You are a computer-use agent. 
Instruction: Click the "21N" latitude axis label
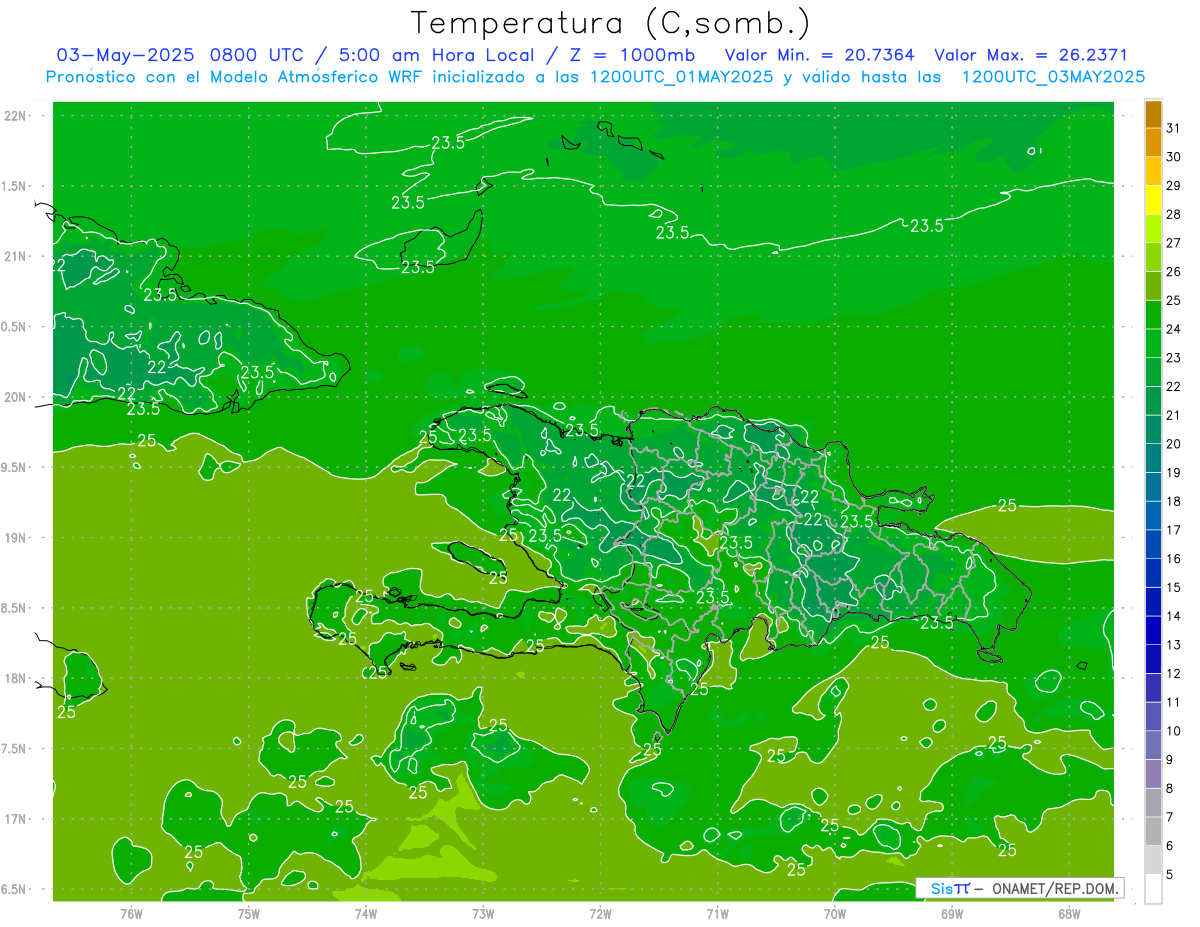(15, 257)
